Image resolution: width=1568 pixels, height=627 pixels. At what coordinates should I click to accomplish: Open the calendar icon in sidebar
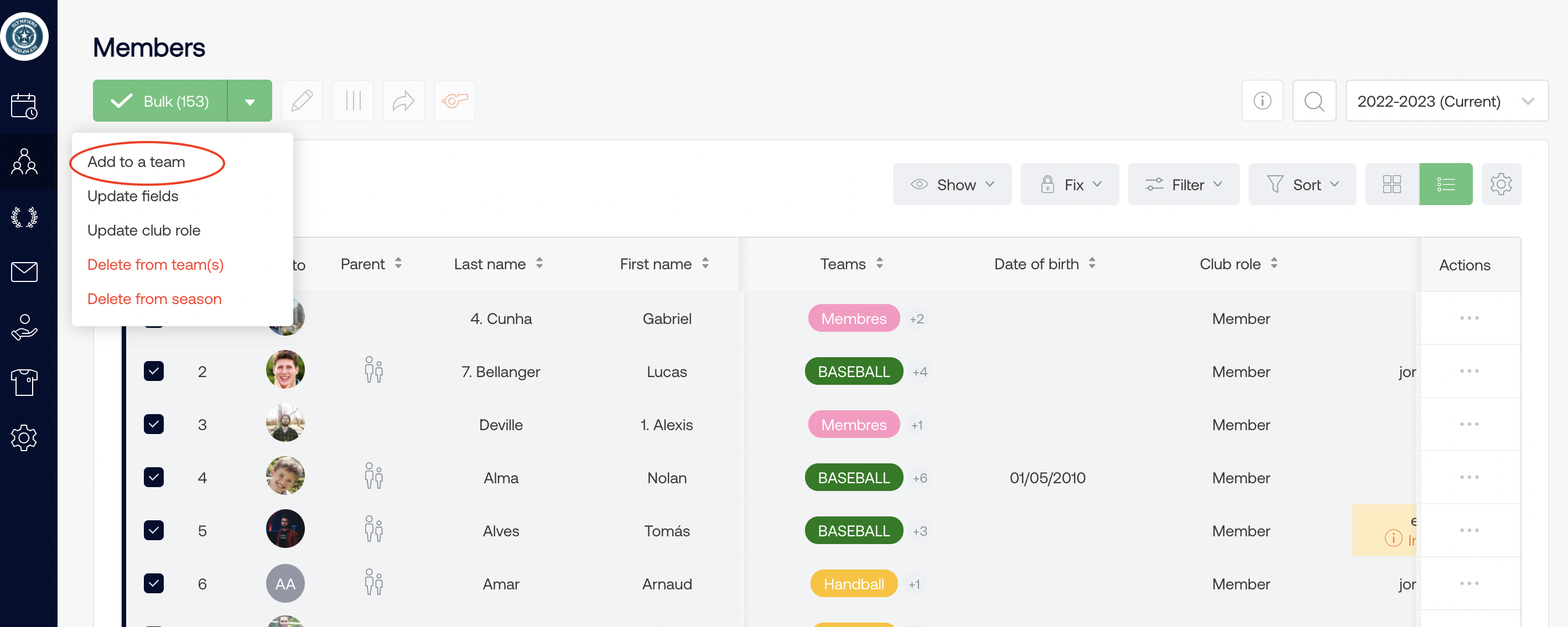pyautogui.click(x=24, y=106)
